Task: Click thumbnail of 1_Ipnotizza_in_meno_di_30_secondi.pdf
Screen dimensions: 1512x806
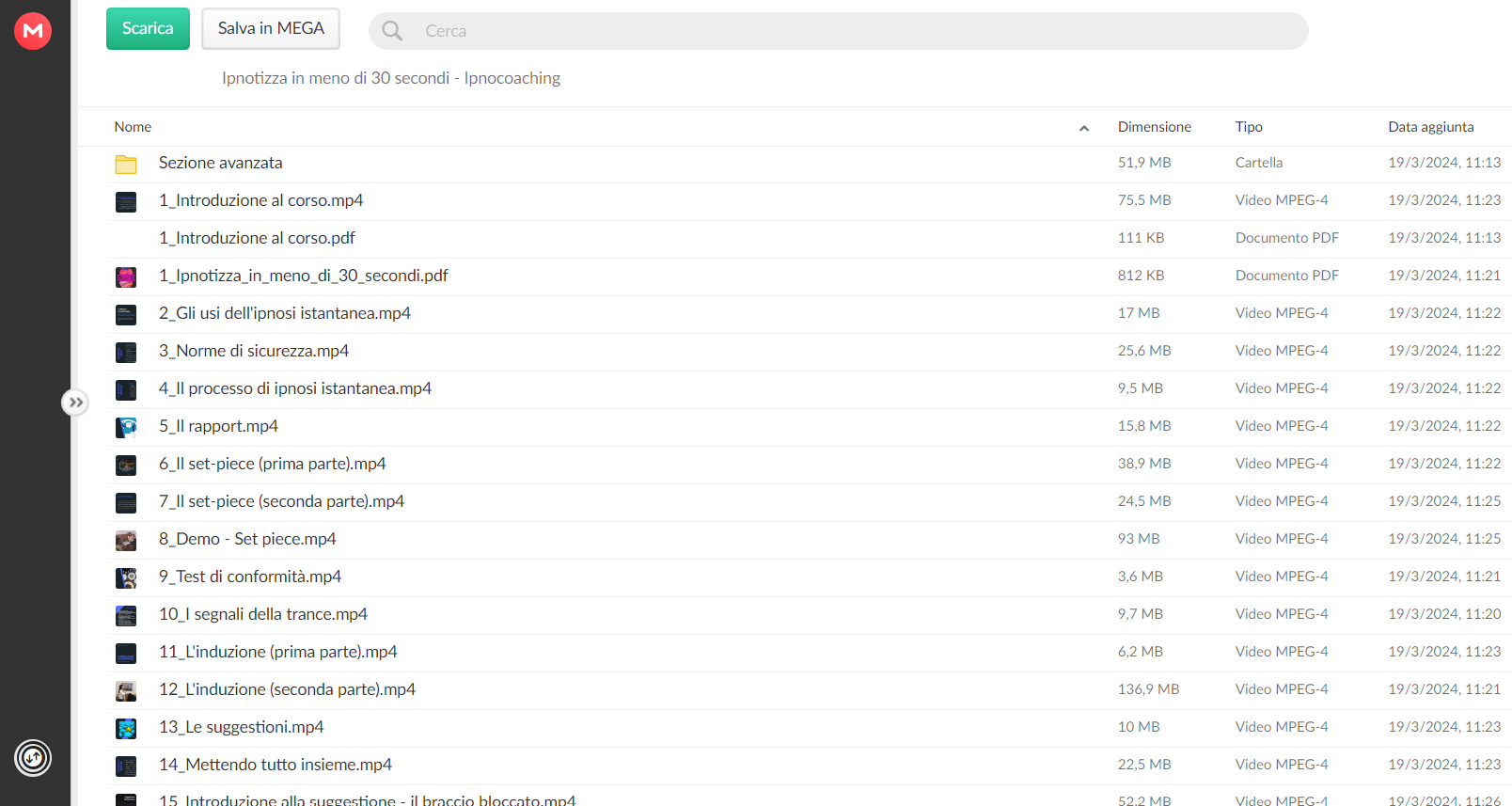Action: coord(126,277)
